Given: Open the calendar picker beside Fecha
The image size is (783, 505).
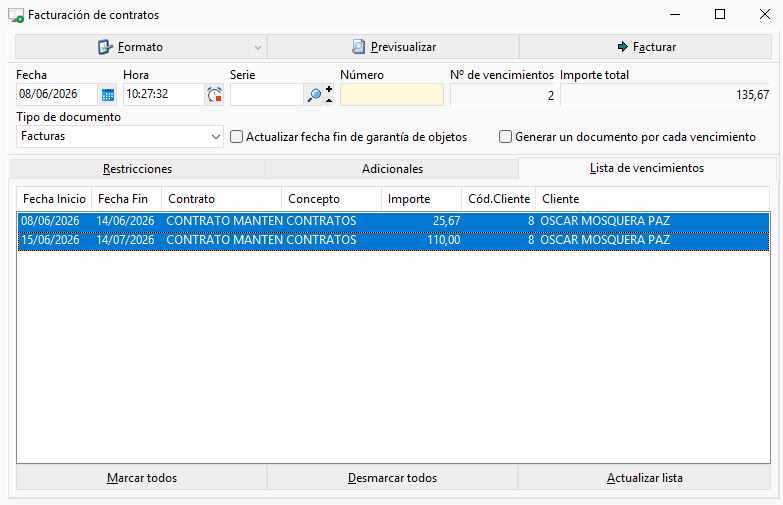Looking at the screenshot, I should (108, 95).
